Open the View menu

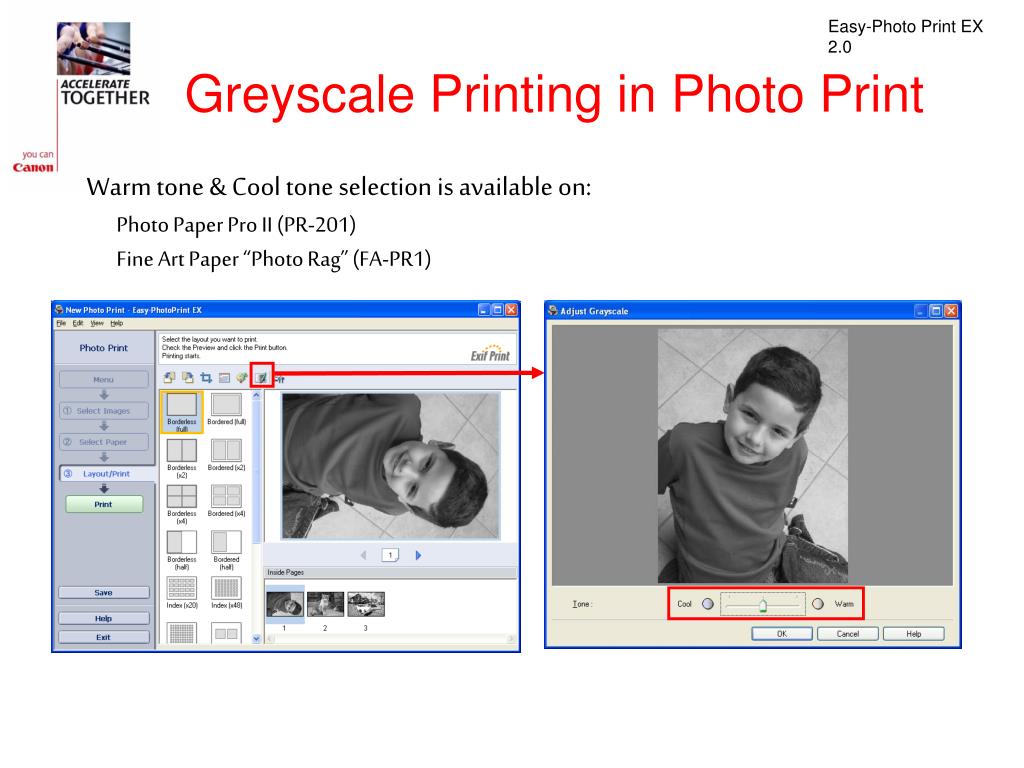(97, 323)
